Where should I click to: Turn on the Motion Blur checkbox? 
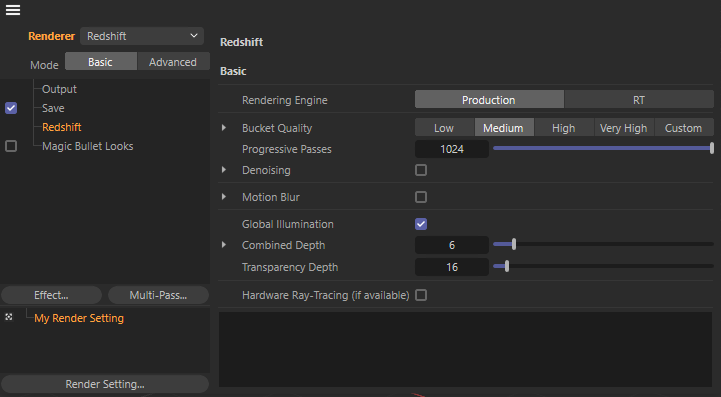click(421, 197)
